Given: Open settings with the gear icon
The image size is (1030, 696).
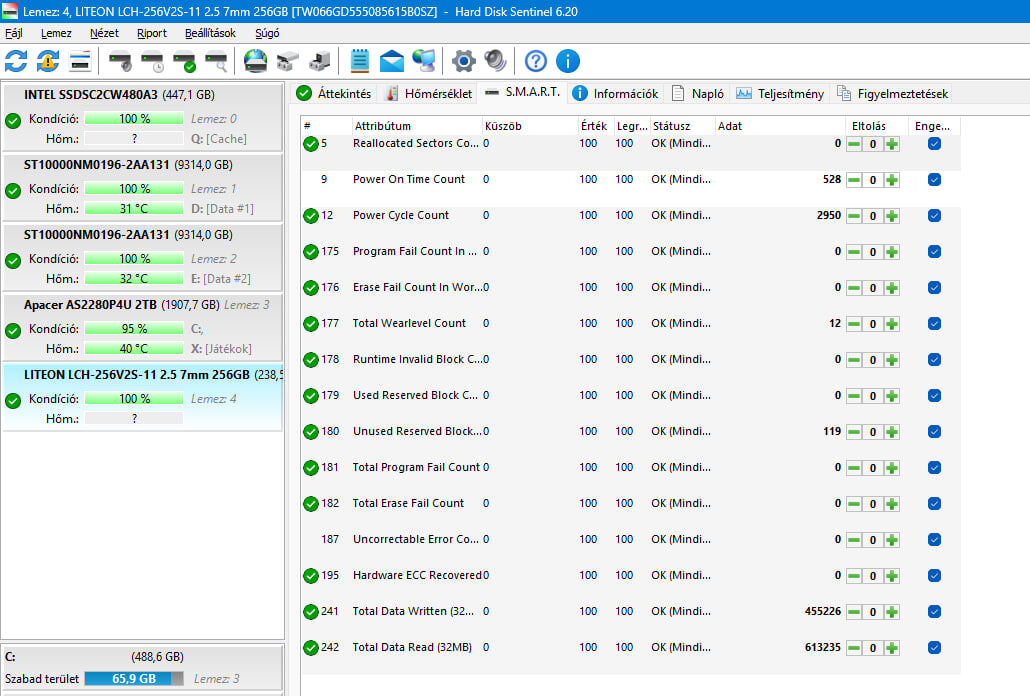Looking at the screenshot, I should tap(464, 62).
